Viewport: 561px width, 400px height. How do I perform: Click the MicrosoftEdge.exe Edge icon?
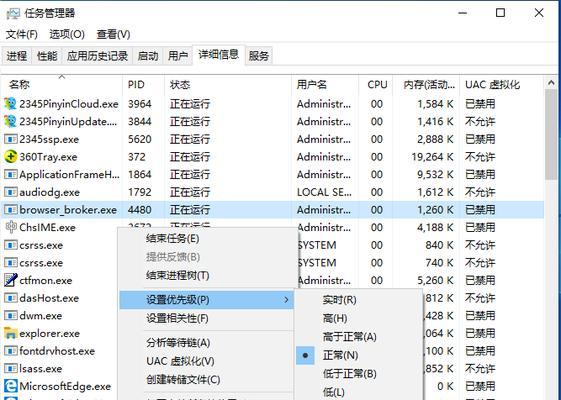click(10, 386)
